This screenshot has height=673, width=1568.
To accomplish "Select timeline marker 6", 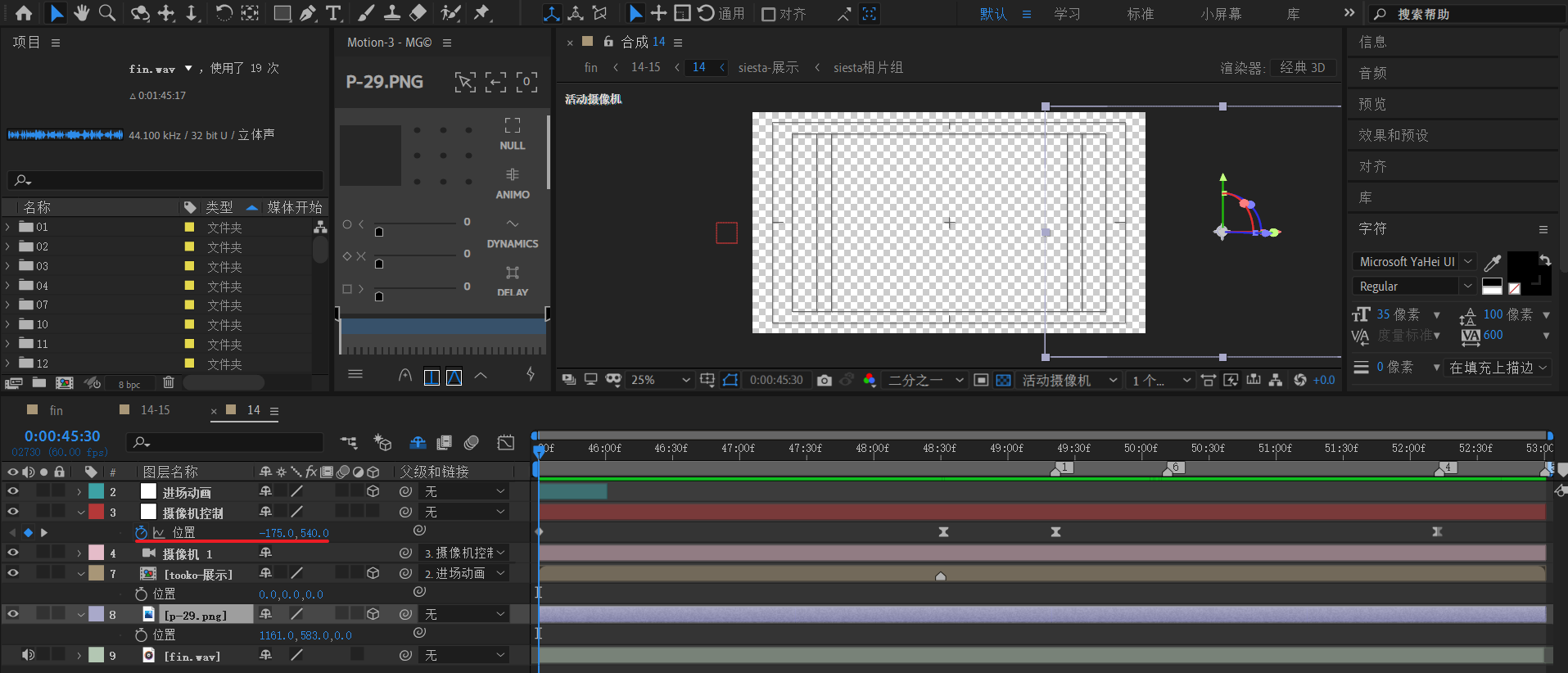I will (x=1175, y=467).
